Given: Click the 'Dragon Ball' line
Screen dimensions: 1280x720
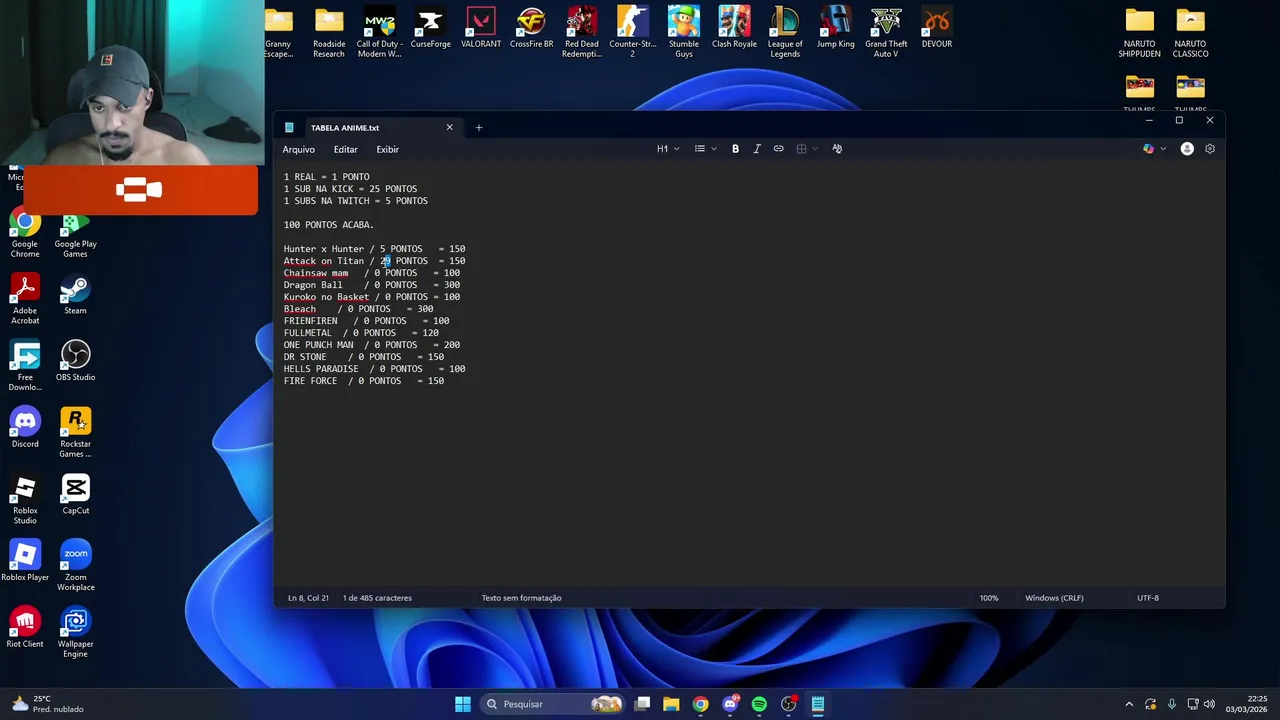Looking at the screenshot, I should [x=372, y=285].
